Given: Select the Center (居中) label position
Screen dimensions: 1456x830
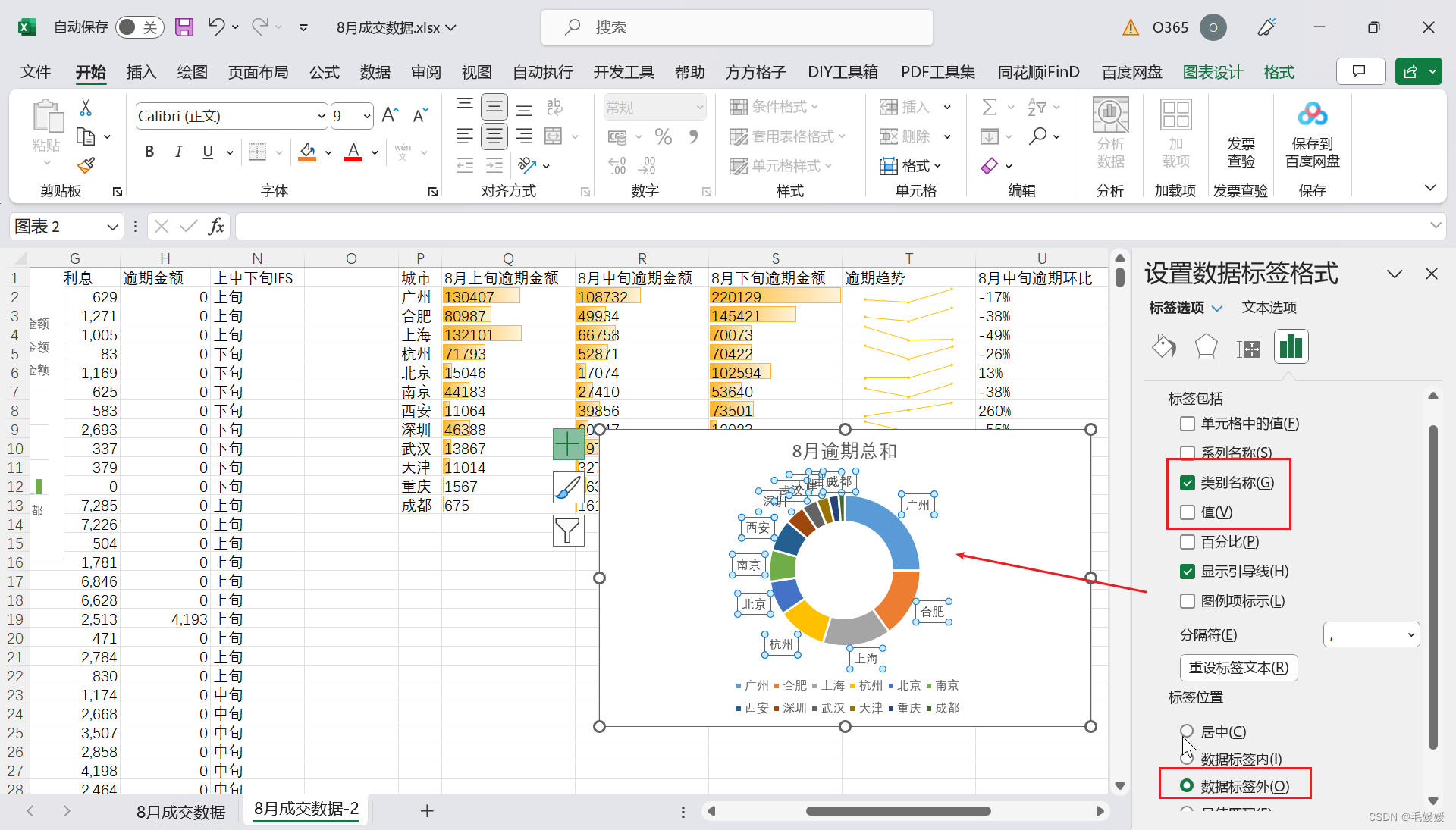Looking at the screenshot, I should pyautogui.click(x=1187, y=731).
